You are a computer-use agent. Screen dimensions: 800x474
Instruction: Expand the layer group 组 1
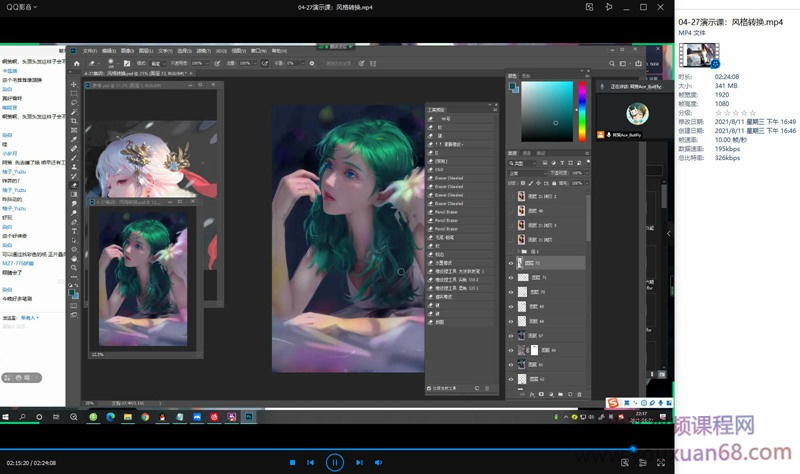pos(519,250)
